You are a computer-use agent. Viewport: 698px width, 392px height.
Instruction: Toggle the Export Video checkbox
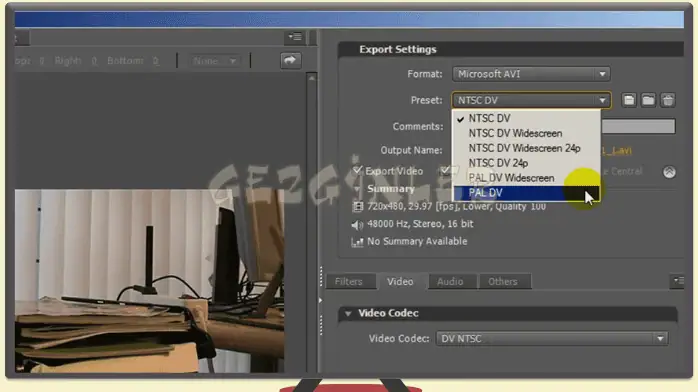point(357,170)
